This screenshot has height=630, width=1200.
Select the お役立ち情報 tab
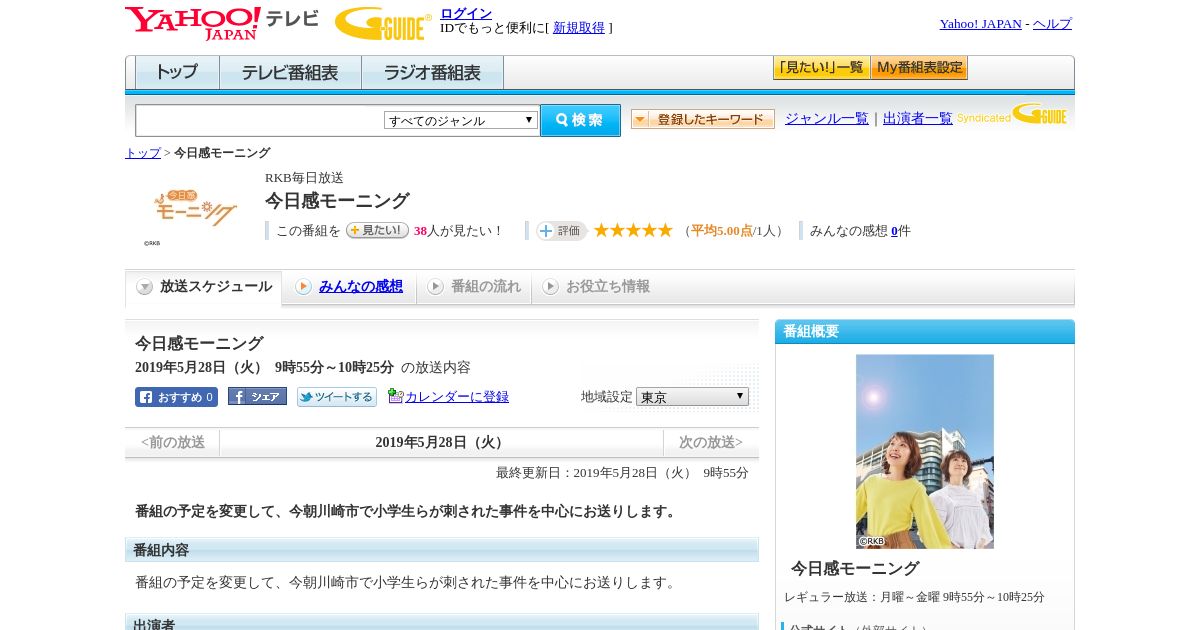(x=597, y=287)
